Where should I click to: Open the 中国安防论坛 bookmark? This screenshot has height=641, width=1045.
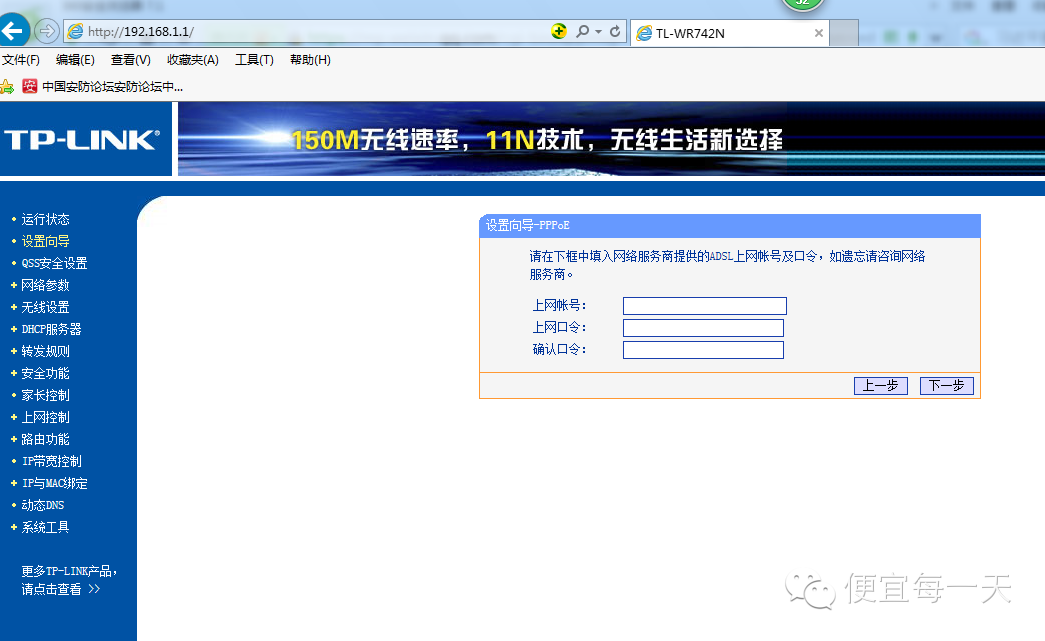pos(103,87)
